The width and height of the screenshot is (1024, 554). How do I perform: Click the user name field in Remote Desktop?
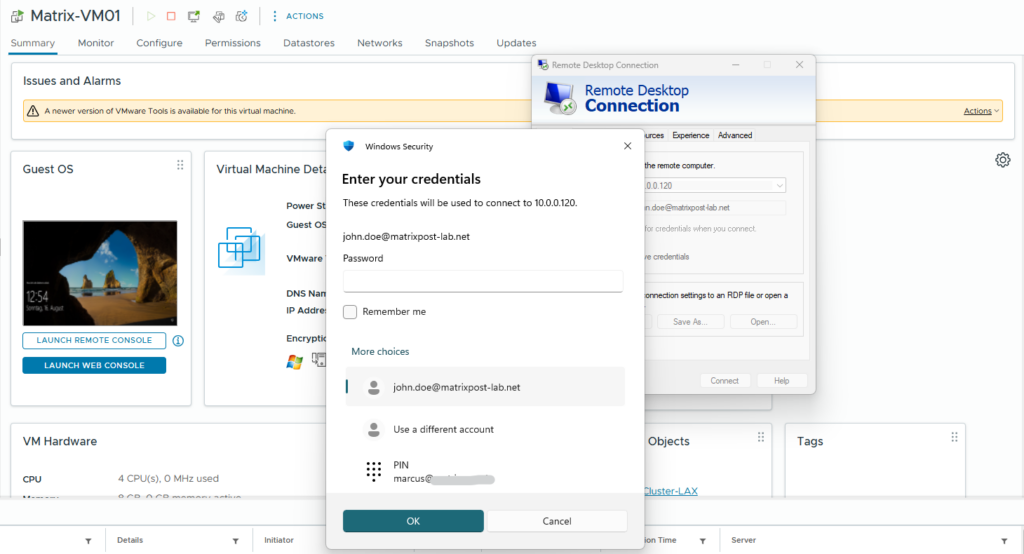714,208
